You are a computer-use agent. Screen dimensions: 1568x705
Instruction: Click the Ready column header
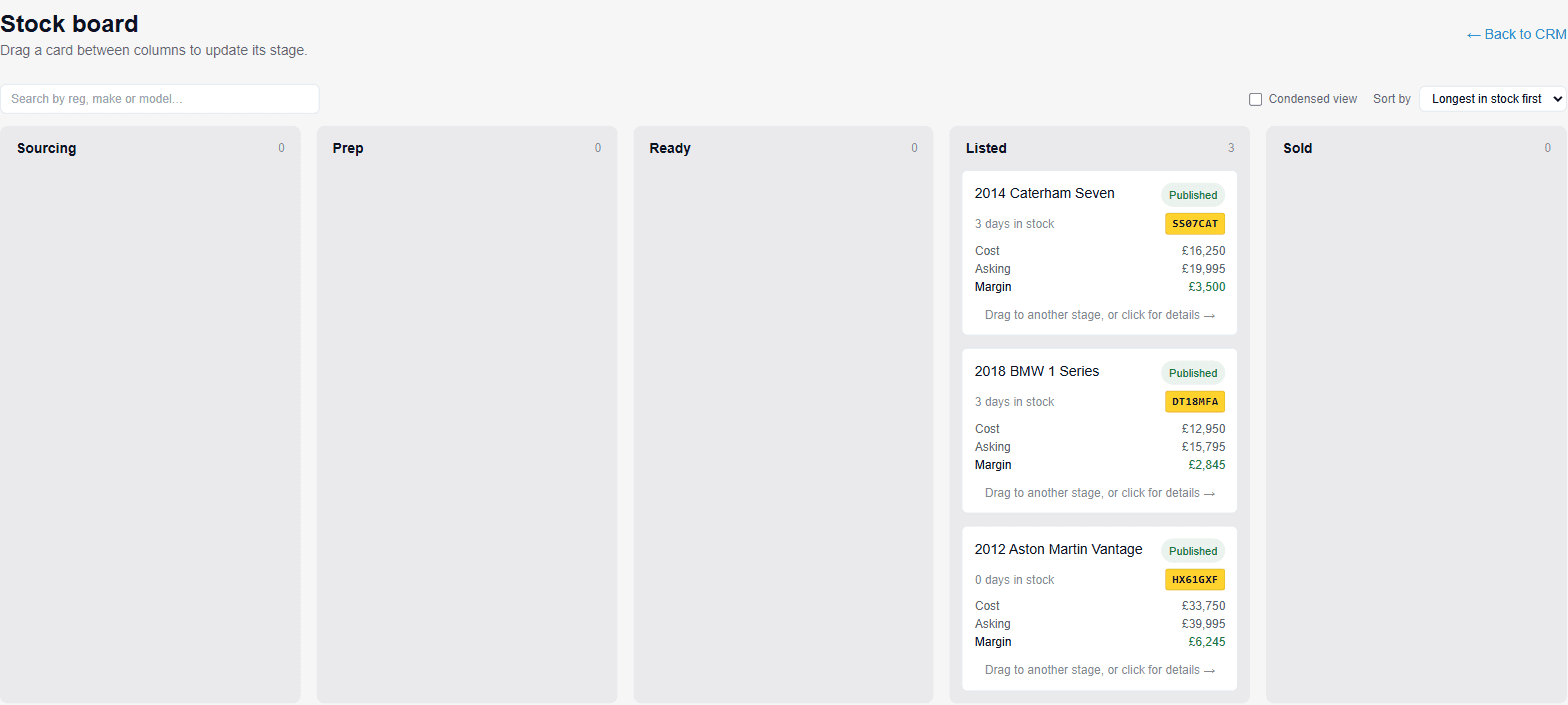670,148
